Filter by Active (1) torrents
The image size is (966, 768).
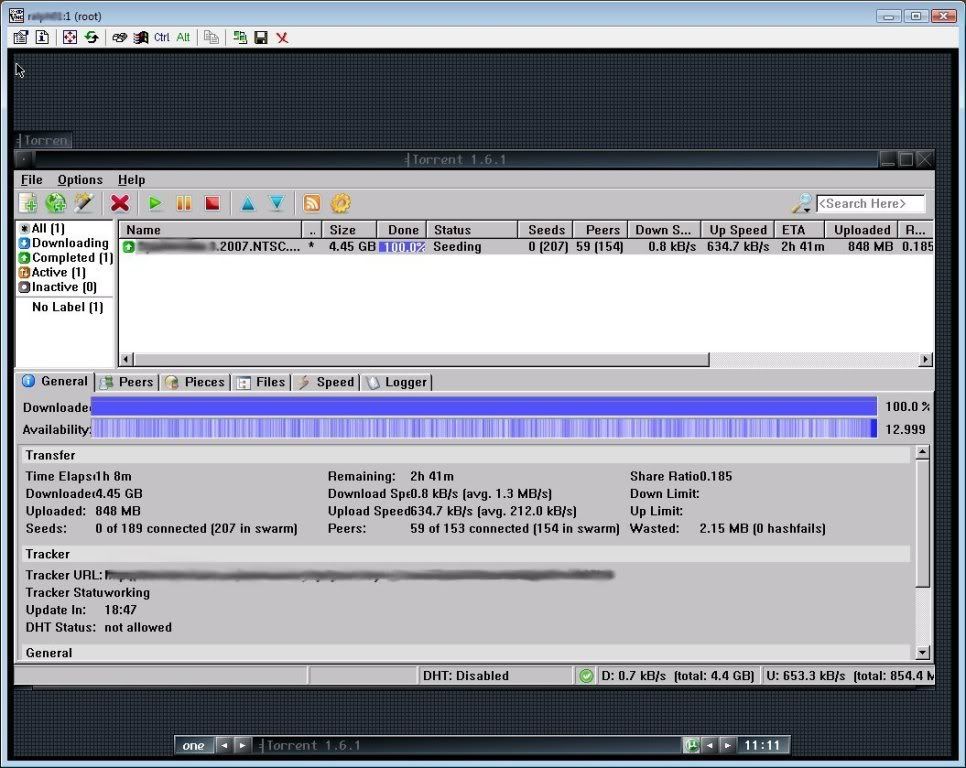(x=52, y=272)
